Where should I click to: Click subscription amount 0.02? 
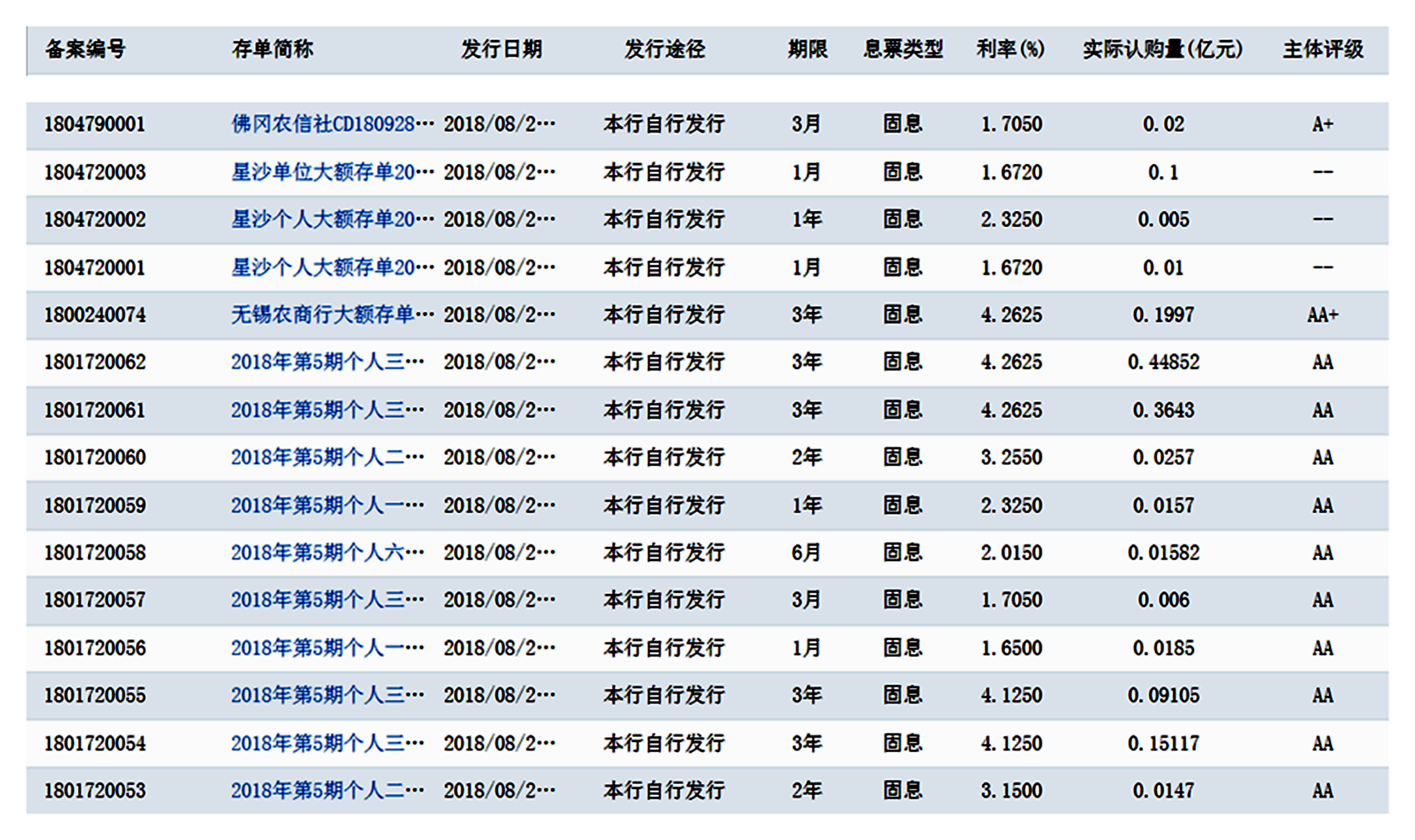tap(1164, 124)
